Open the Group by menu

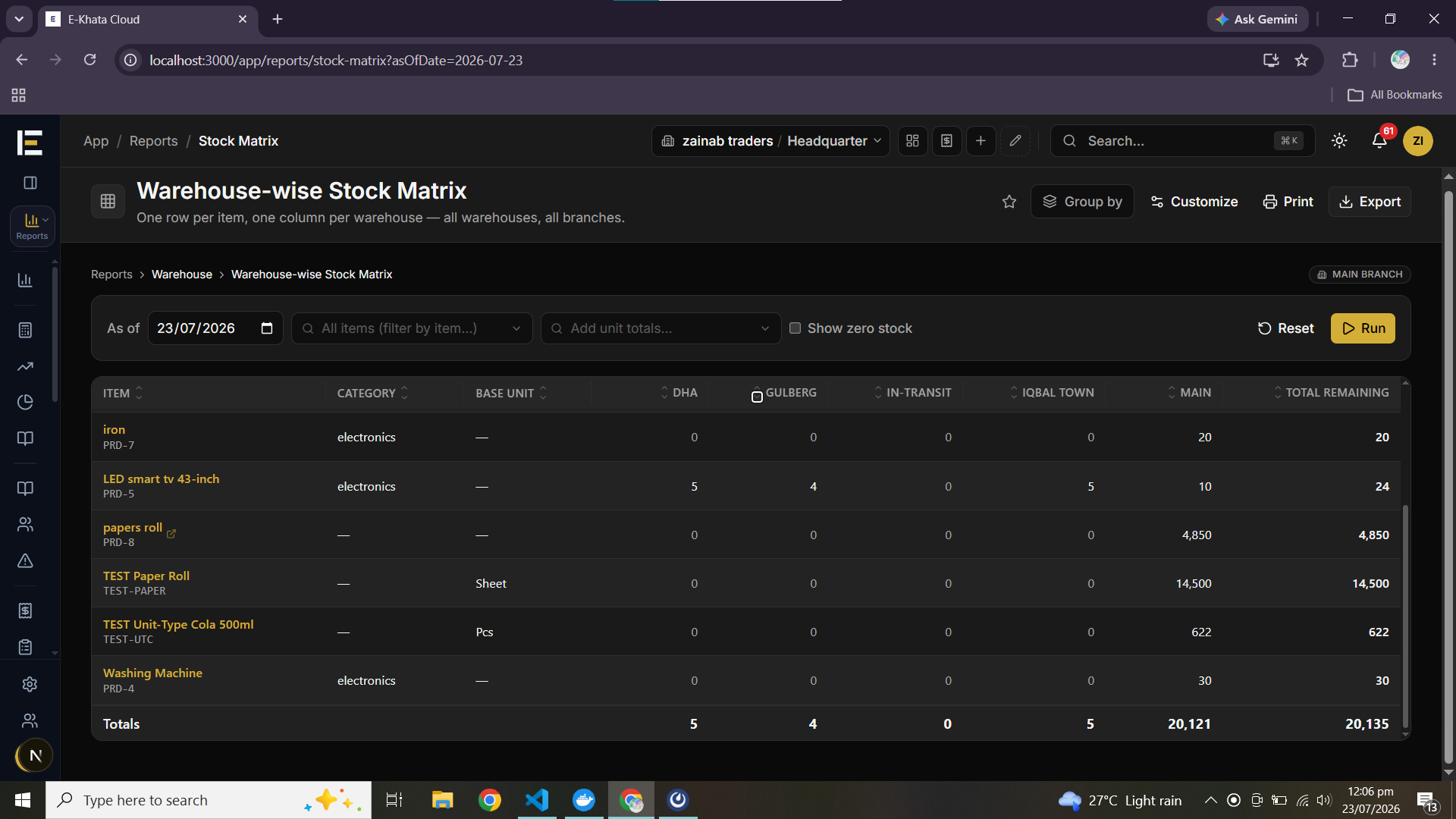point(1082,202)
